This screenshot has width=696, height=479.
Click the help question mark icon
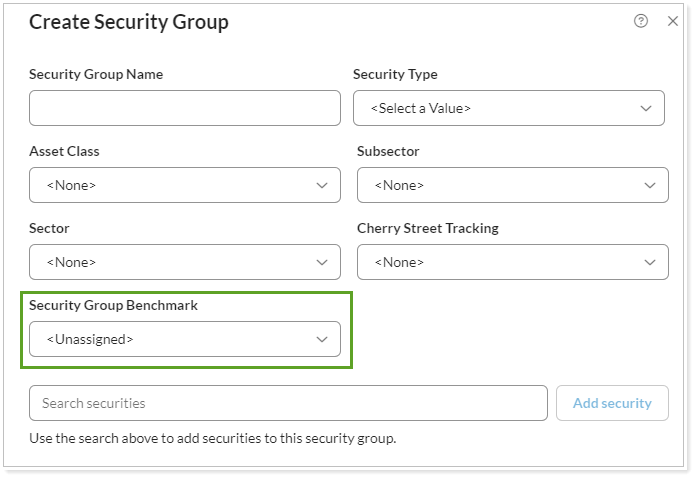[x=641, y=21]
